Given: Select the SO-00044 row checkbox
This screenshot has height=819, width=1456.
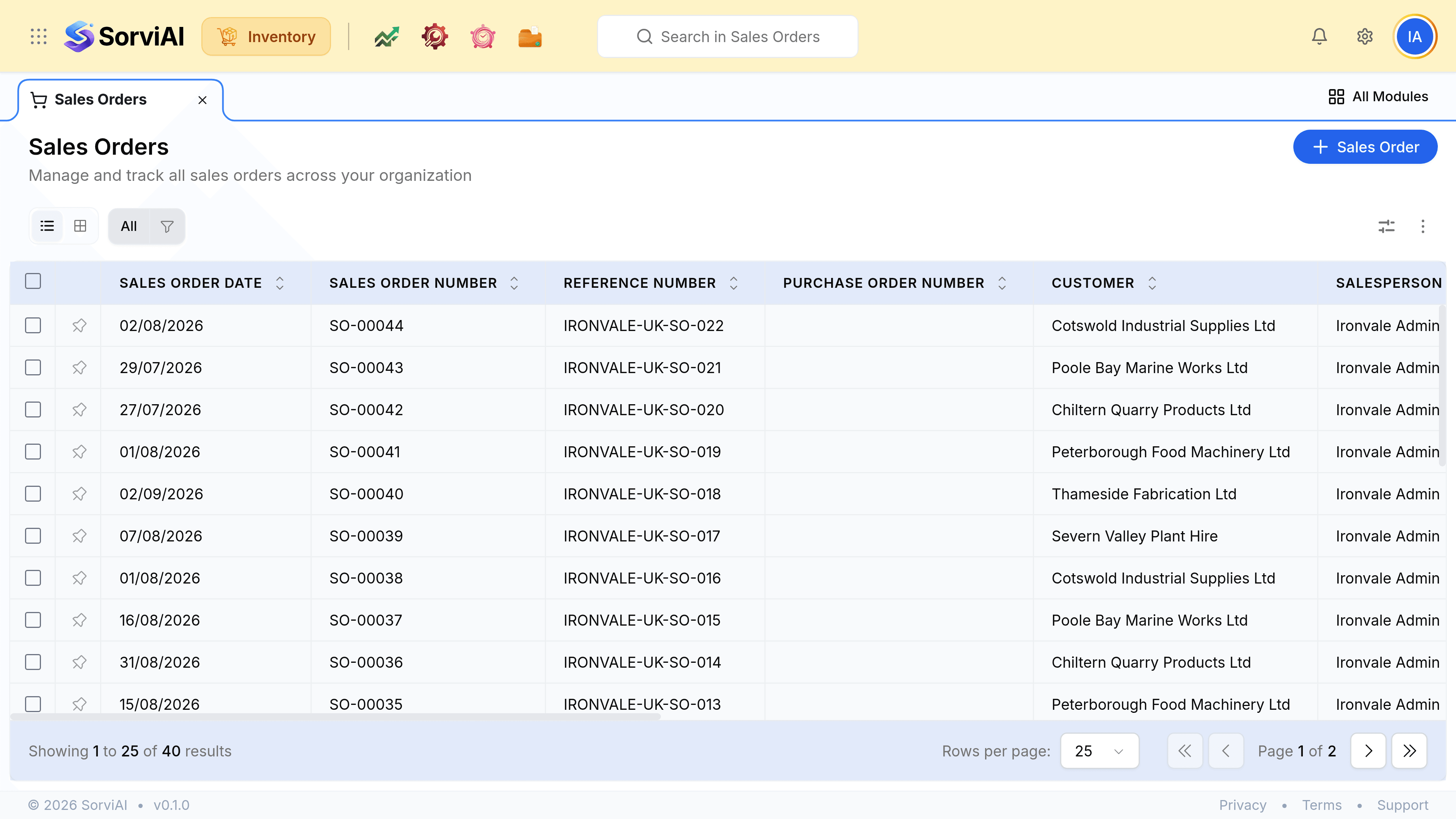Looking at the screenshot, I should (33, 326).
